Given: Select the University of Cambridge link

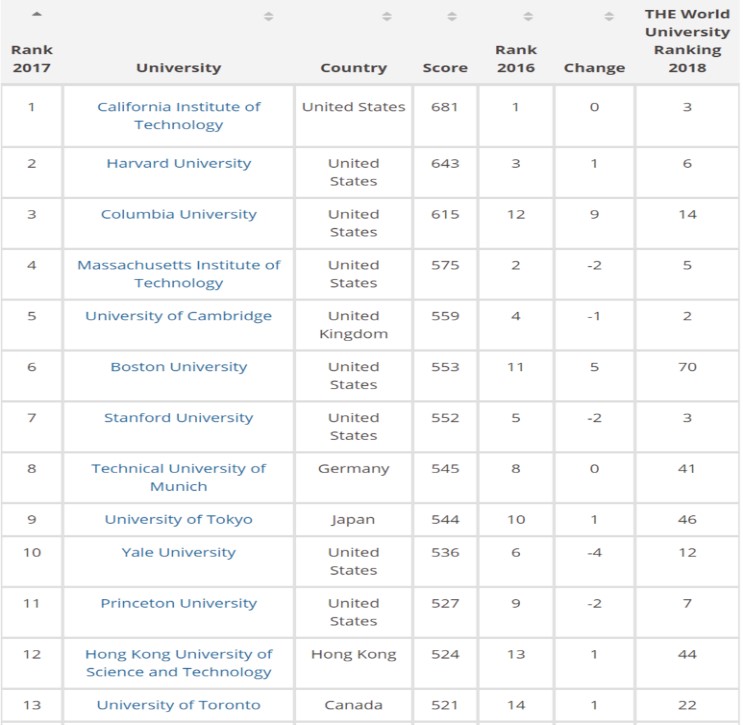Looking at the screenshot, I should pos(179,316).
